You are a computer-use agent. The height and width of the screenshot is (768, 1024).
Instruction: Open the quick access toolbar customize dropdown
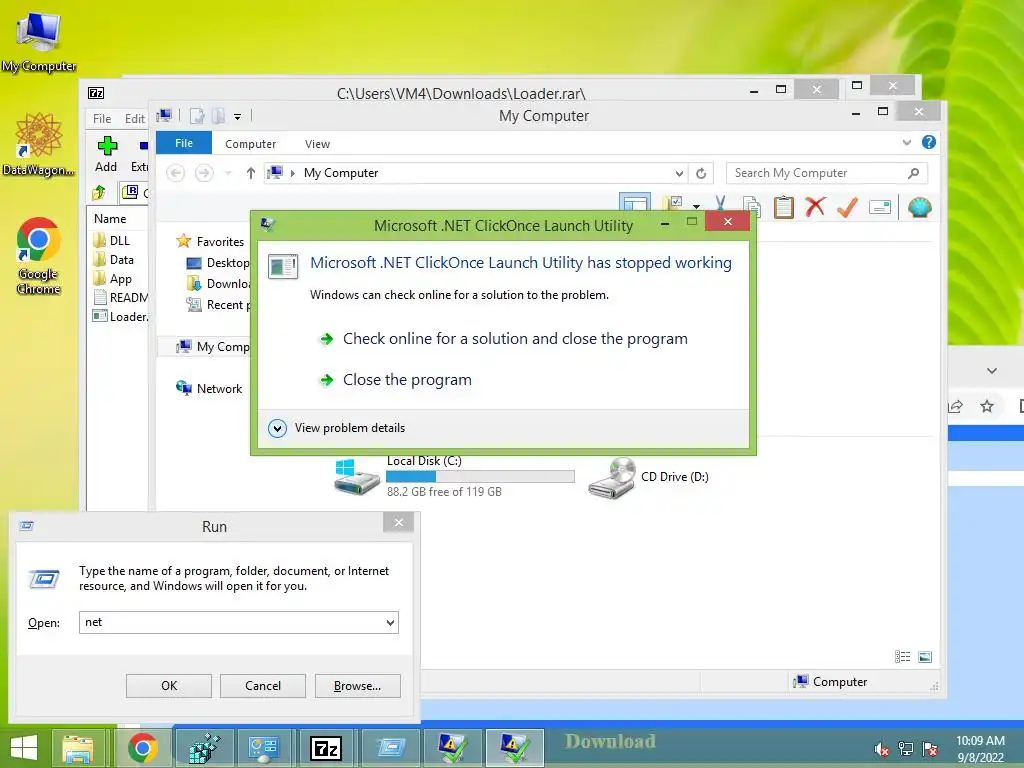237,117
